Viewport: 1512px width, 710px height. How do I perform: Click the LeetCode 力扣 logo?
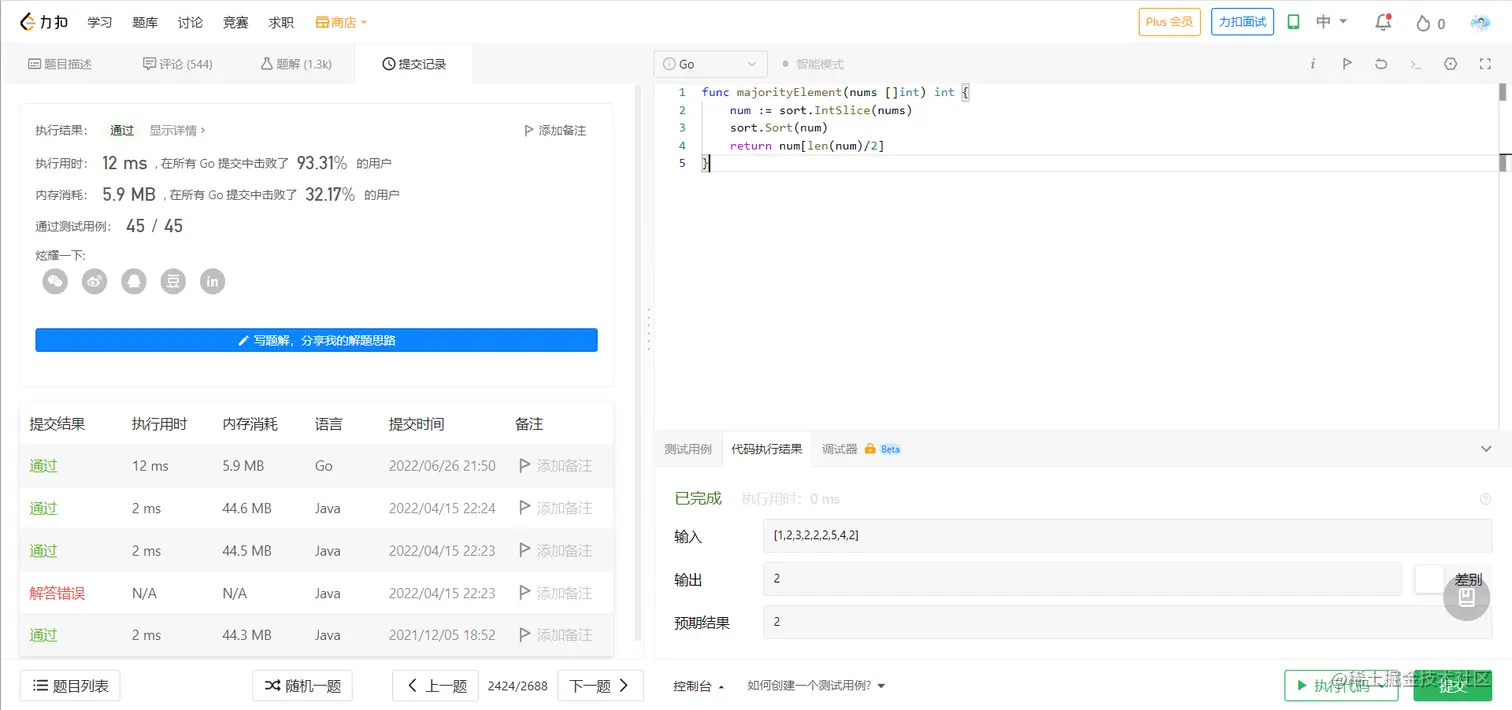pyautogui.click(x=43, y=22)
